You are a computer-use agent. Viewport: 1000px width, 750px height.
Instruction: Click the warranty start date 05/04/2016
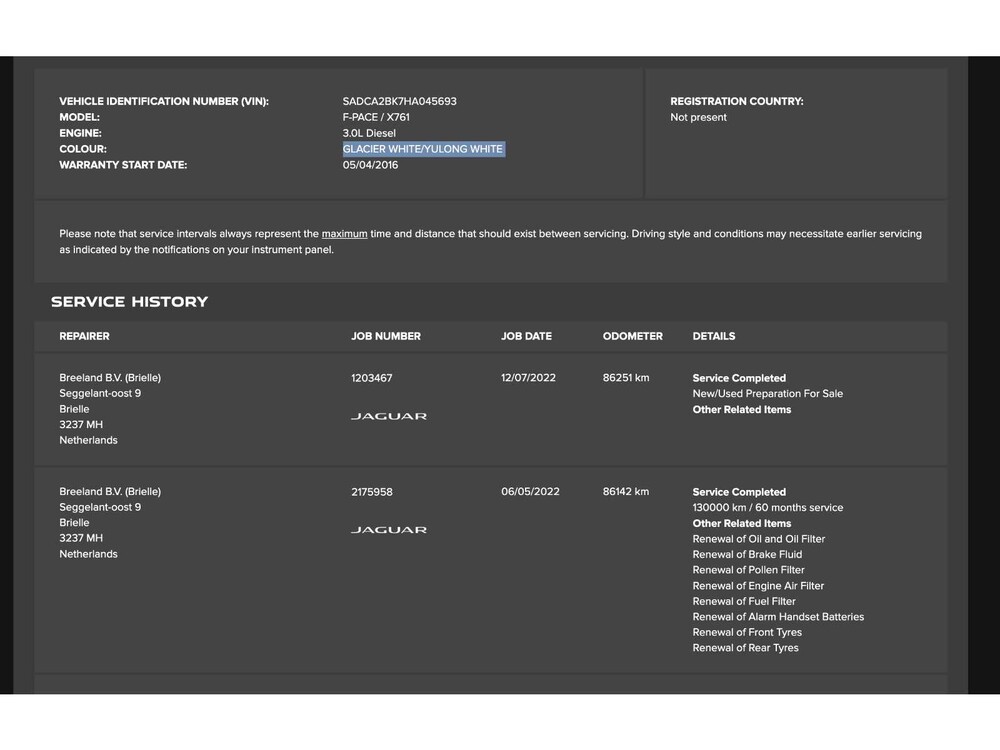[x=370, y=165]
